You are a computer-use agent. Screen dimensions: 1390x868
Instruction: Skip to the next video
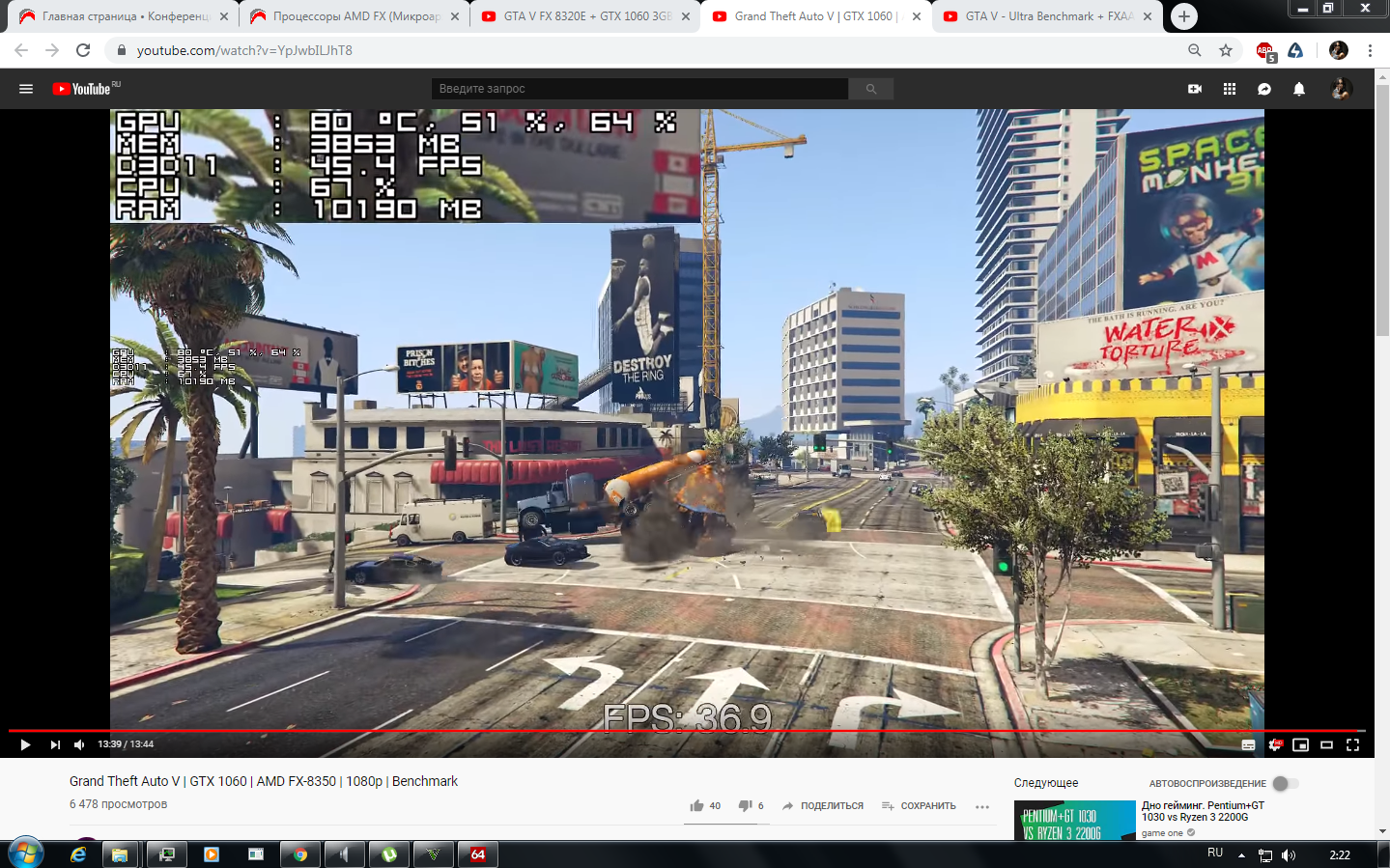coord(55,744)
